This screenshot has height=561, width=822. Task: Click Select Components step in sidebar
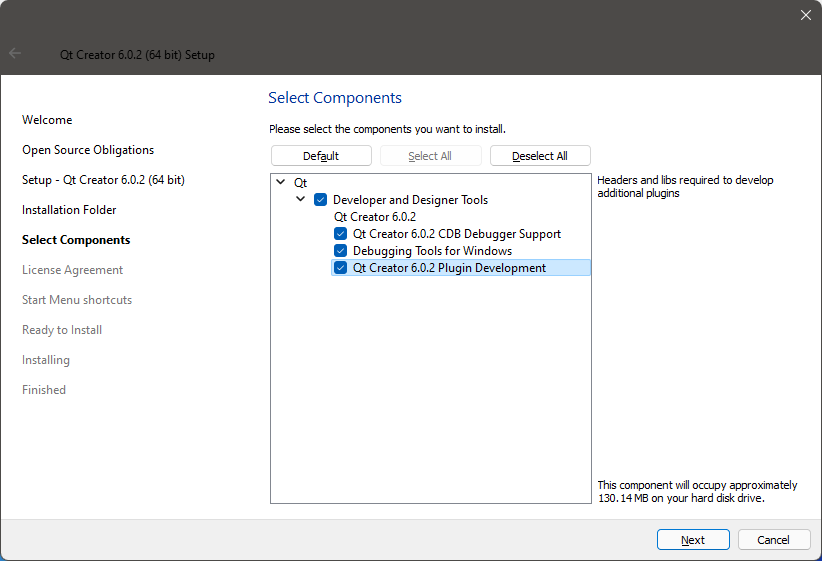coord(76,240)
